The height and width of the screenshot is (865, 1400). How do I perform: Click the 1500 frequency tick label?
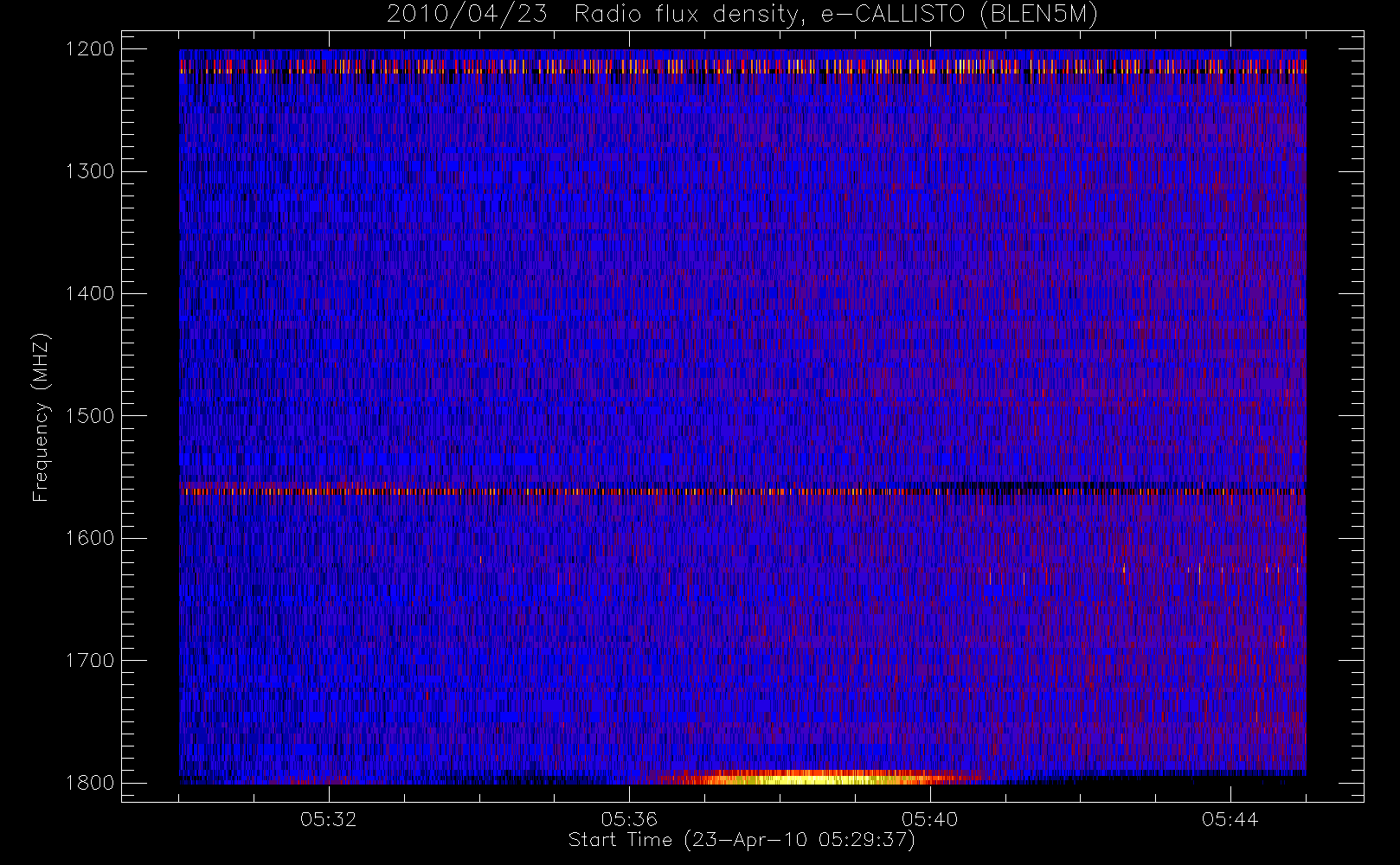pyautogui.click(x=90, y=416)
